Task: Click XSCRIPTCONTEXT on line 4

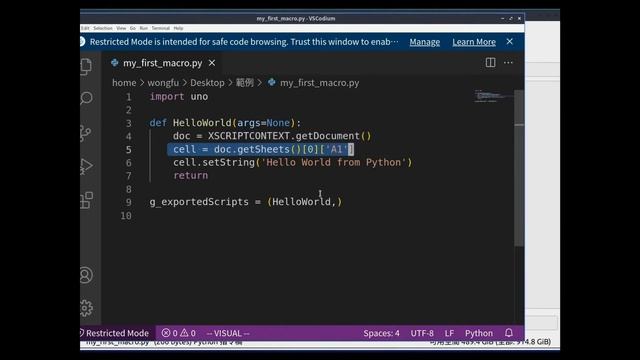Action: tap(249, 136)
